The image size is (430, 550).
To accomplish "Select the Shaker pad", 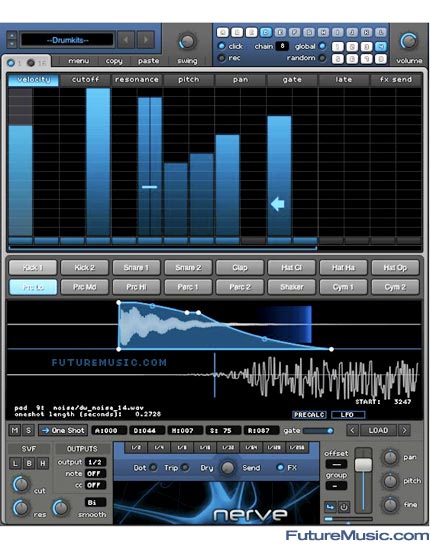I will click(x=291, y=287).
